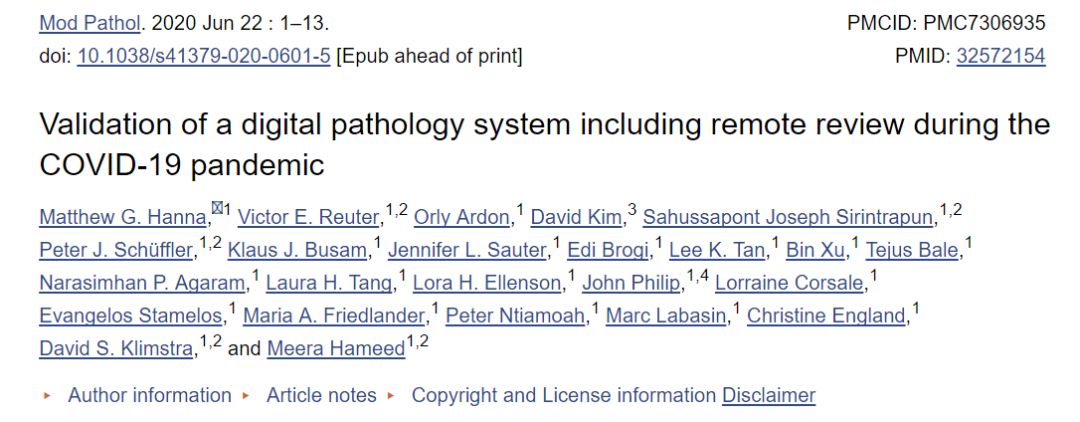Open the Mod Pathol journal link
This screenshot has height=422, width=1080.
[x=90, y=24]
